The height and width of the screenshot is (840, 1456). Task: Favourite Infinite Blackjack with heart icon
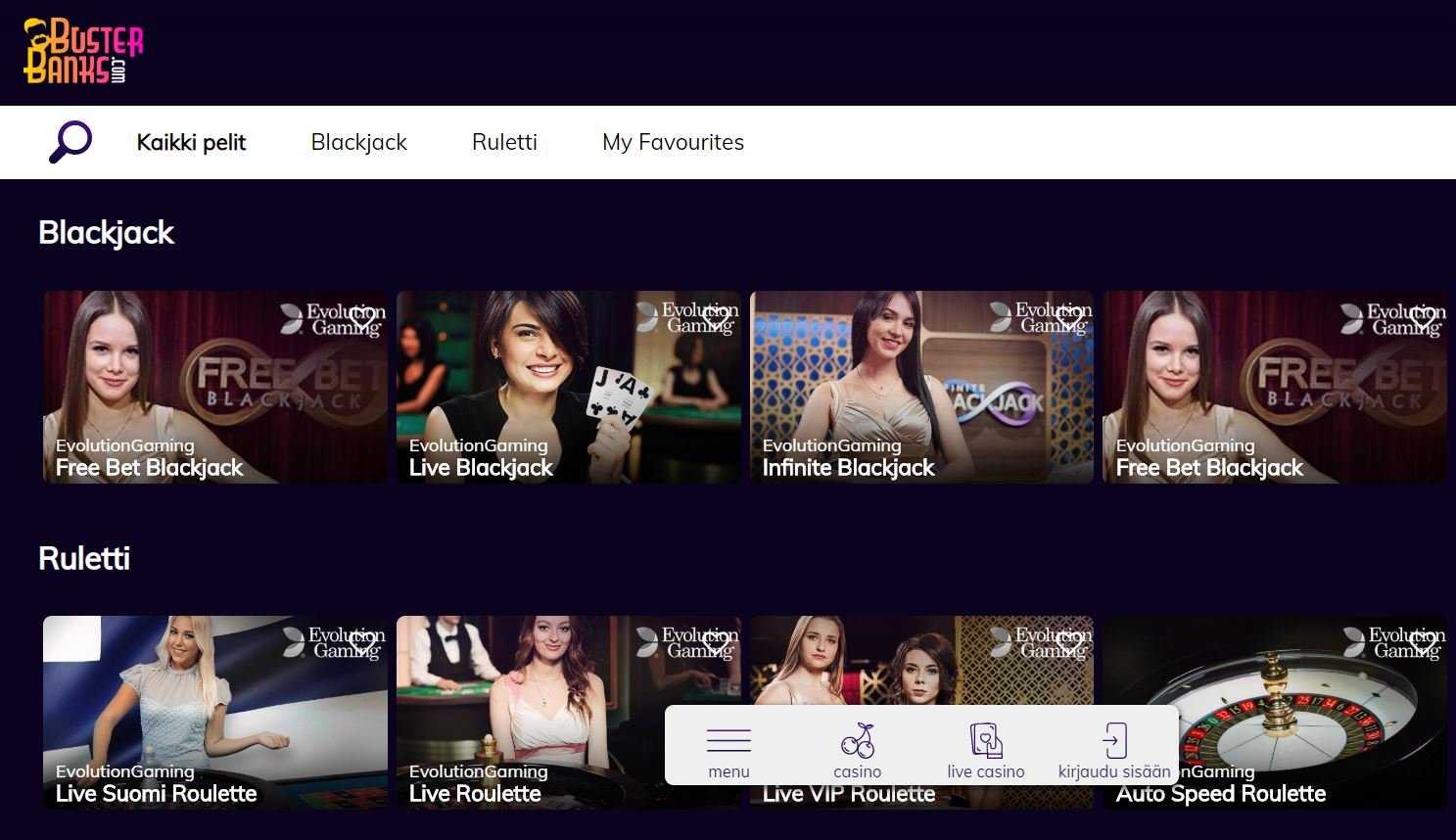[1069, 317]
